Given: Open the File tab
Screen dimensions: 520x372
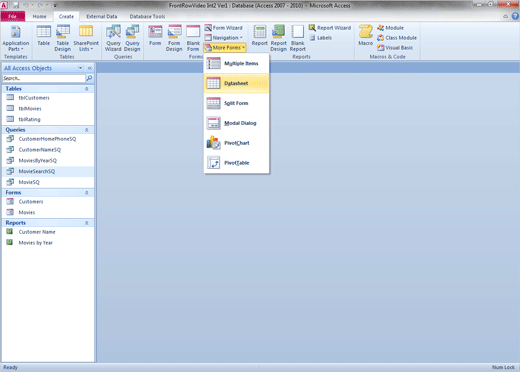Looking at the screenshot, I should pyautogui.click(x=13, y=16).
